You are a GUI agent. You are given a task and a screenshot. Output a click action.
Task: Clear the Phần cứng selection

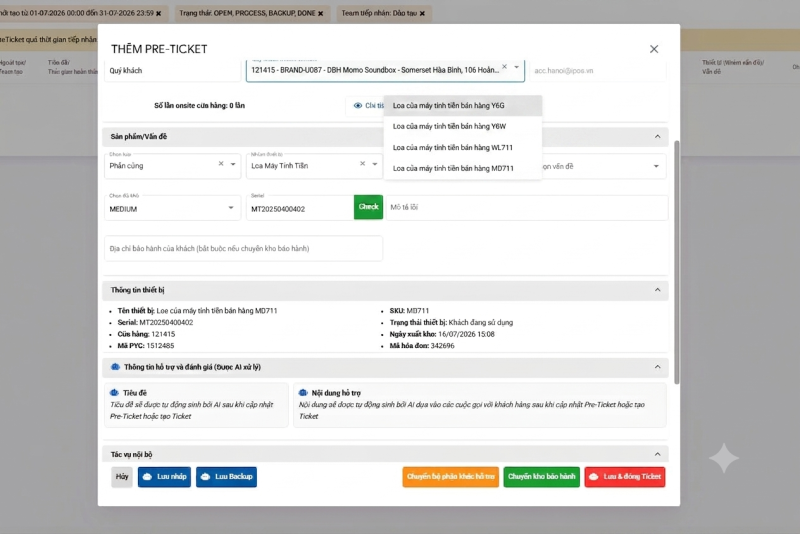(x=221, y=164)
